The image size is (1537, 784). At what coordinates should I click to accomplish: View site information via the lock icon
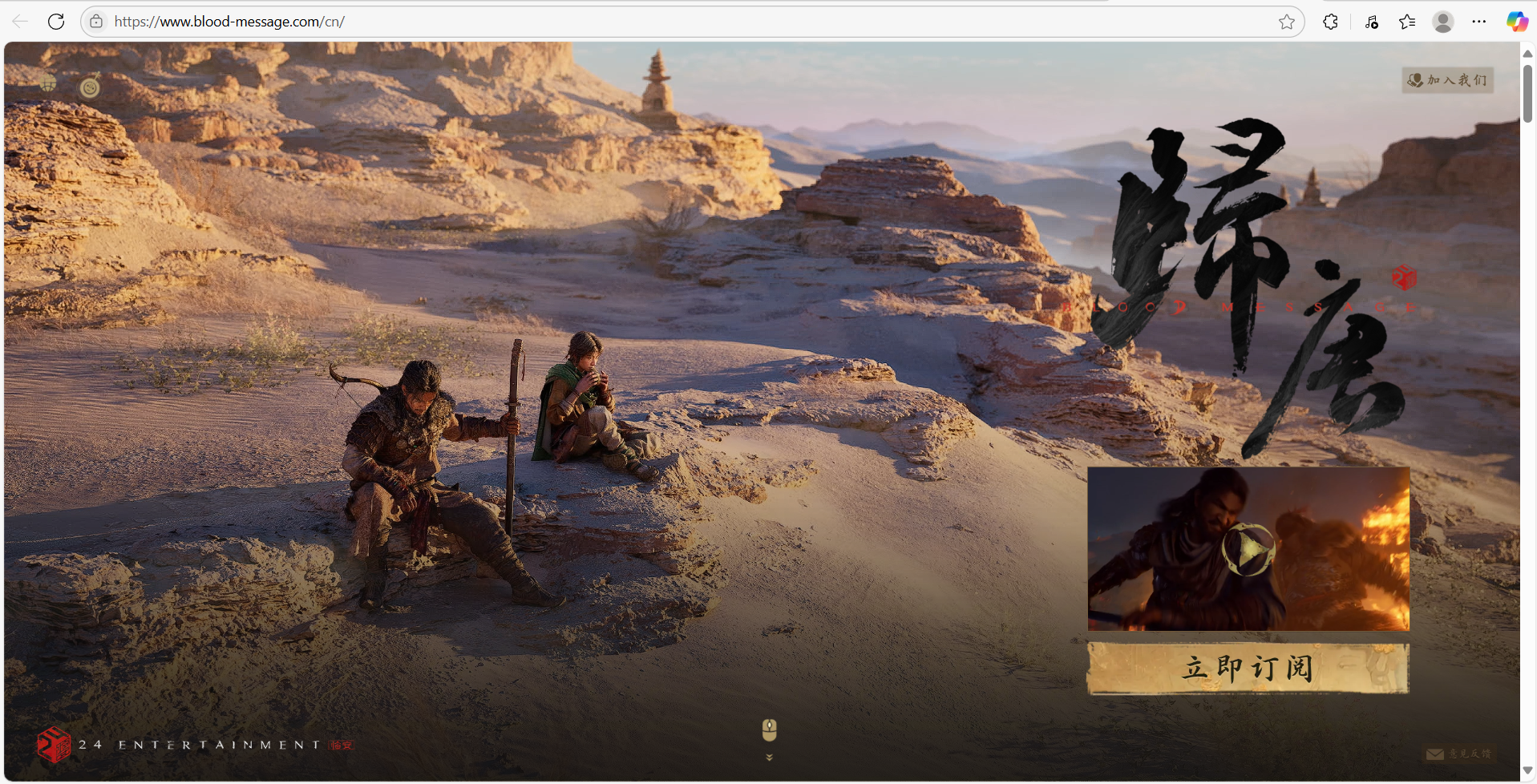(96, 22)
